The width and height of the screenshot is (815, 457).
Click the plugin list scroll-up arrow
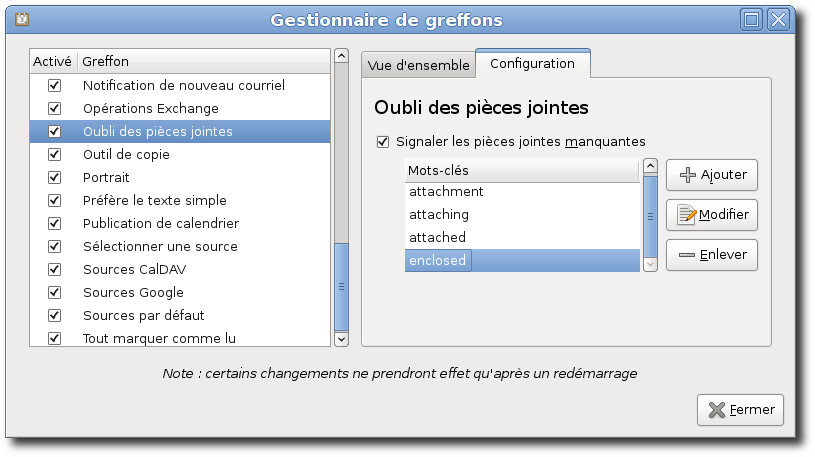(341, 56)
